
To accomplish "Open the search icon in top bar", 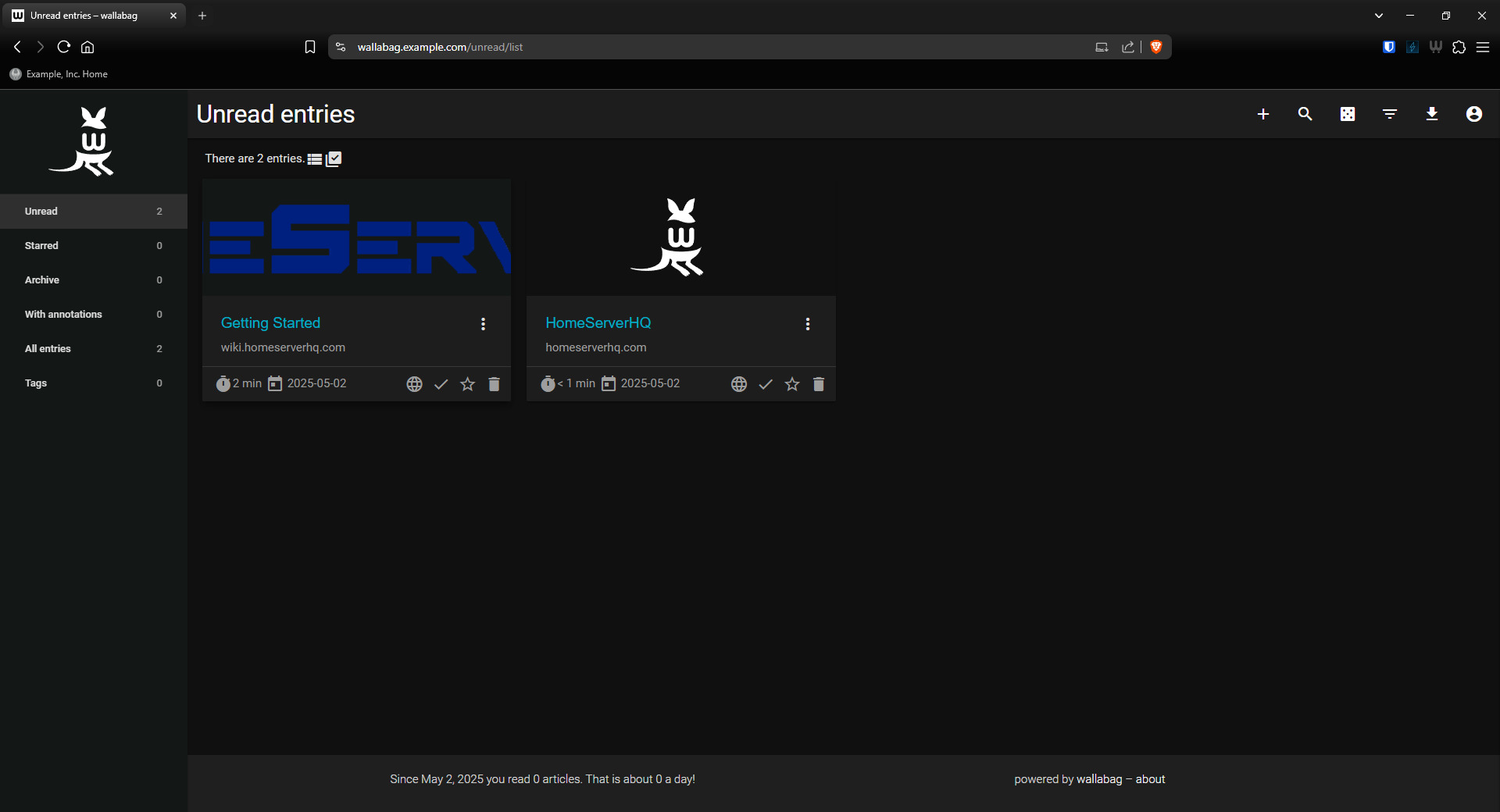I will [1305, 114].
